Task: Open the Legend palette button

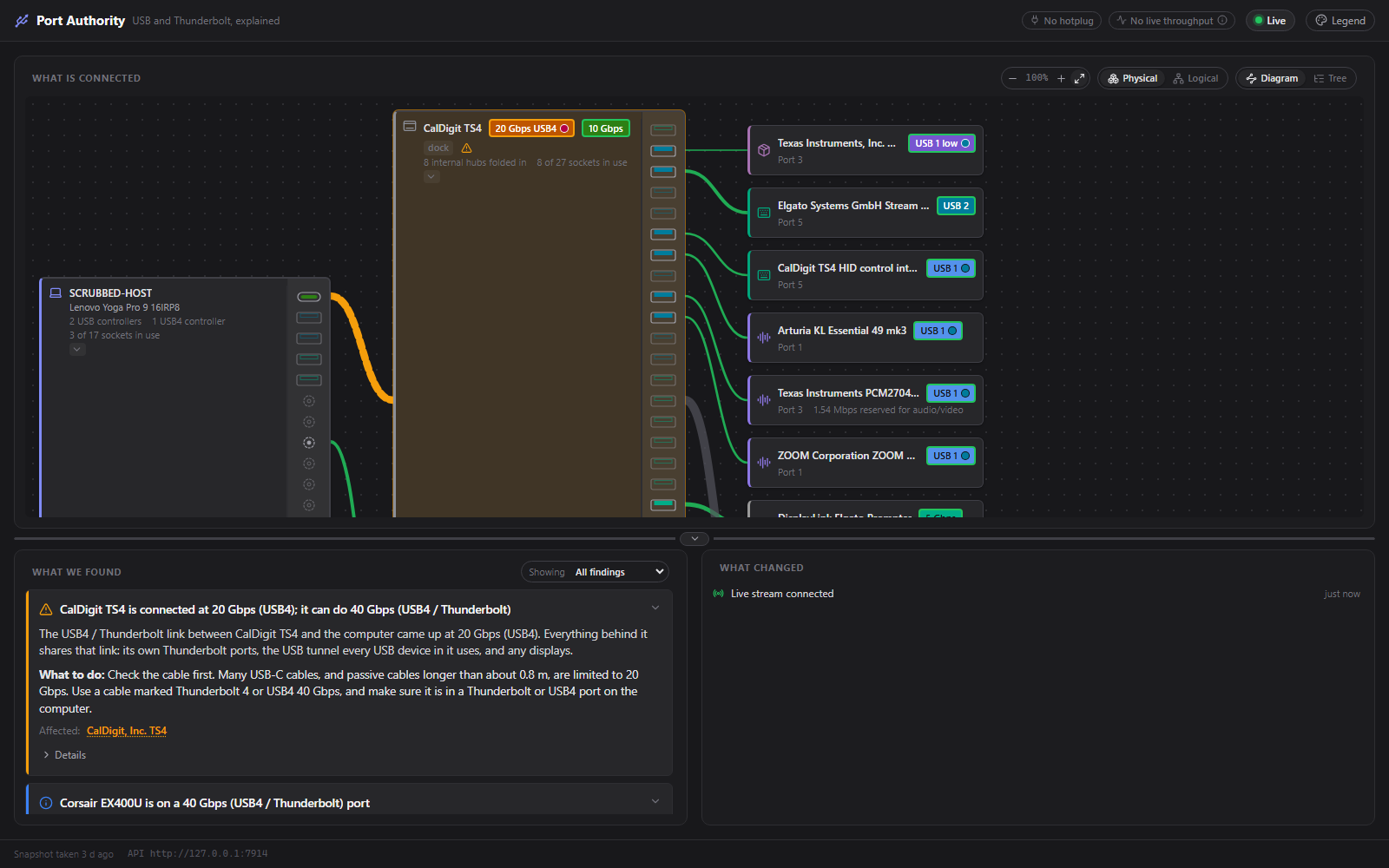Action: click(1340, 21)
